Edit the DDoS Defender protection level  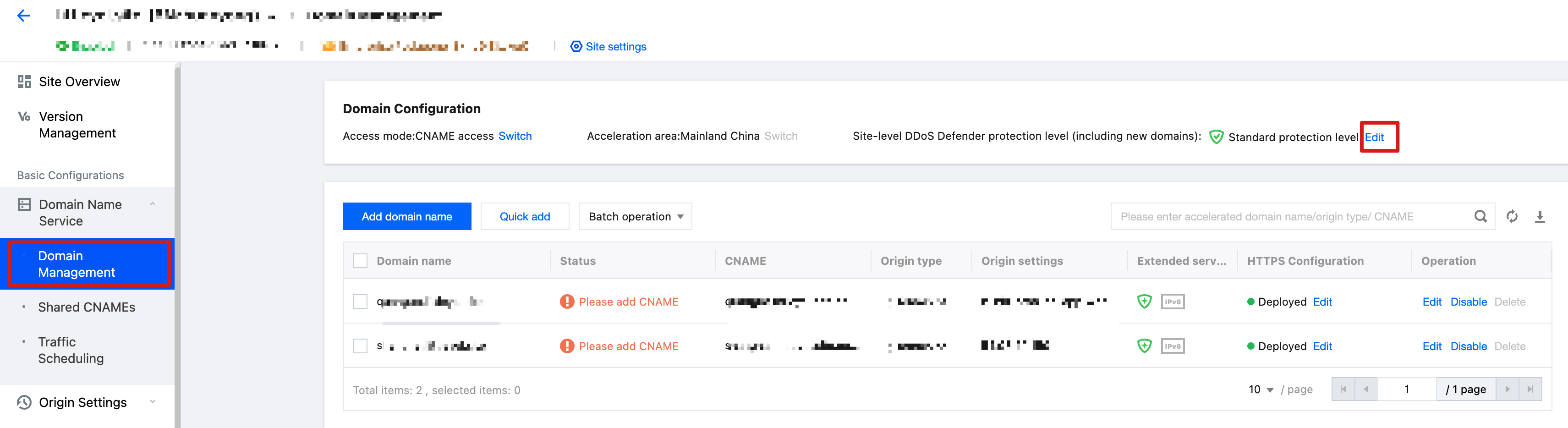1374,137
